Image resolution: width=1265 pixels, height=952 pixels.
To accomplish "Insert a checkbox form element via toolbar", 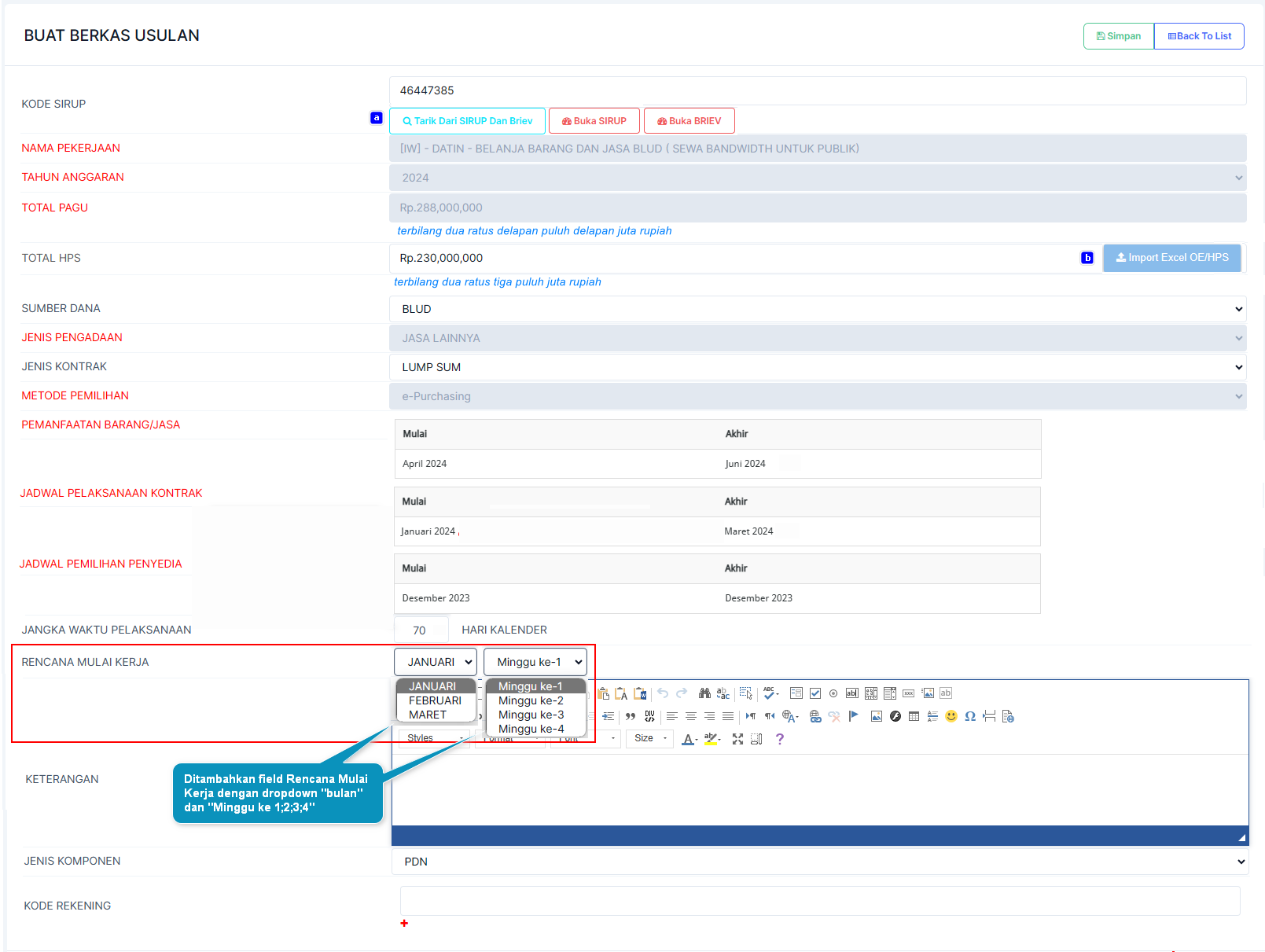I will (x=815, y=693).
